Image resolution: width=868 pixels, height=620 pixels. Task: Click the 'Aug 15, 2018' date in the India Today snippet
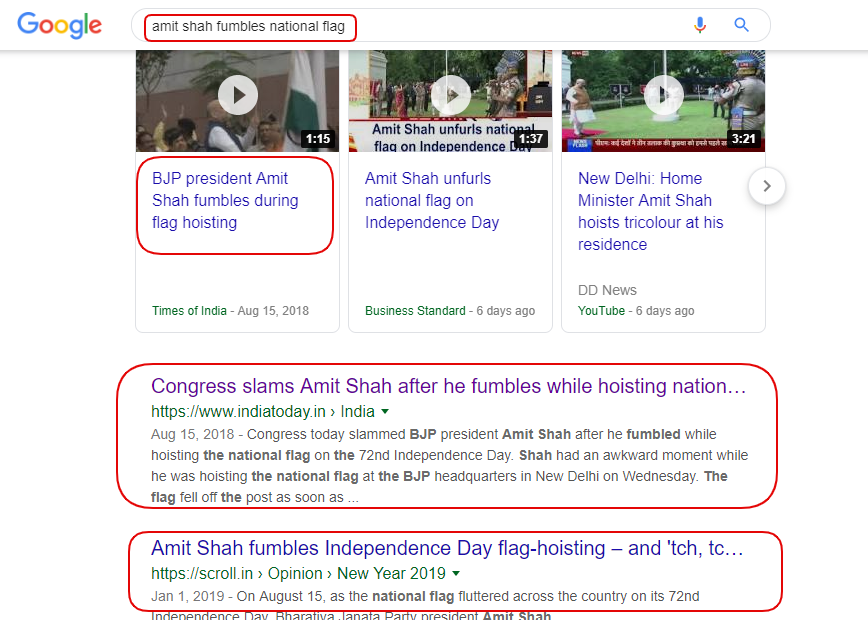coord(193,434)
